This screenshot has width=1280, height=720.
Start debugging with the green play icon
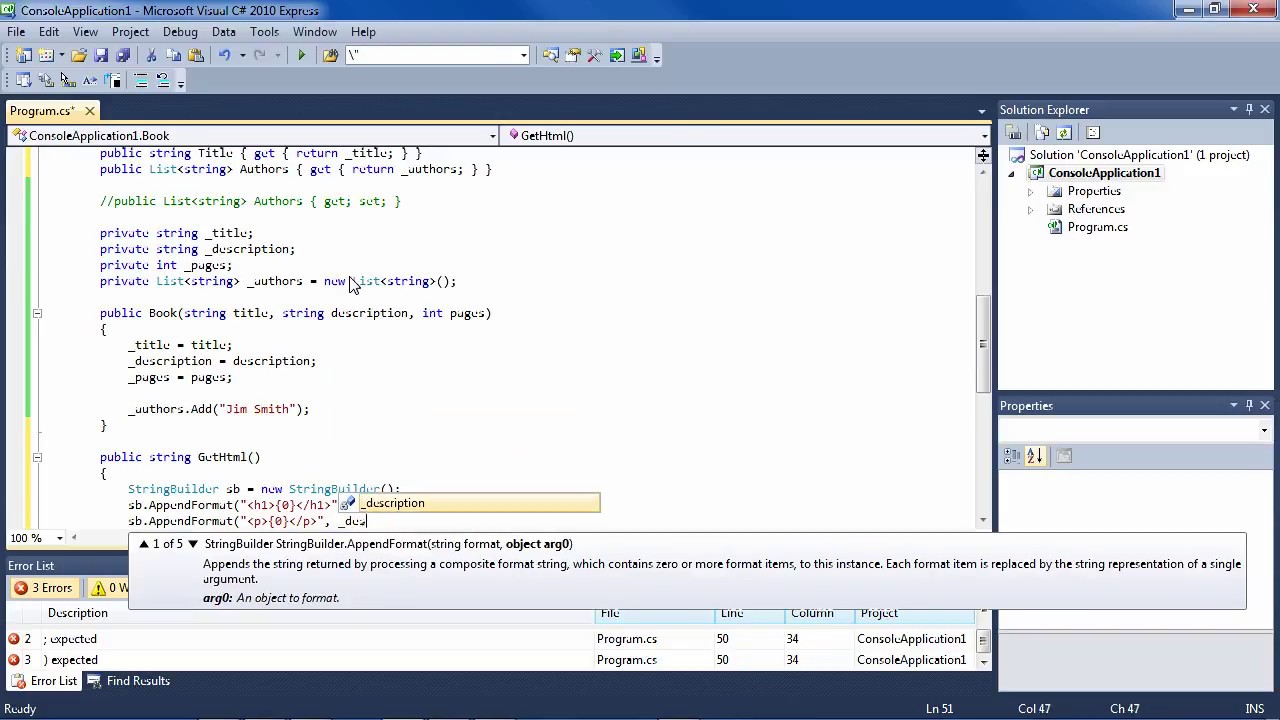click(301, 55)
